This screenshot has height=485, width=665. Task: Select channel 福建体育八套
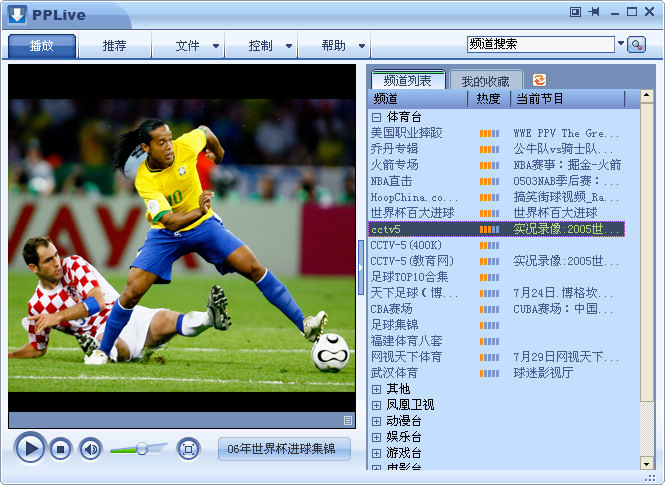pos(406,341)
